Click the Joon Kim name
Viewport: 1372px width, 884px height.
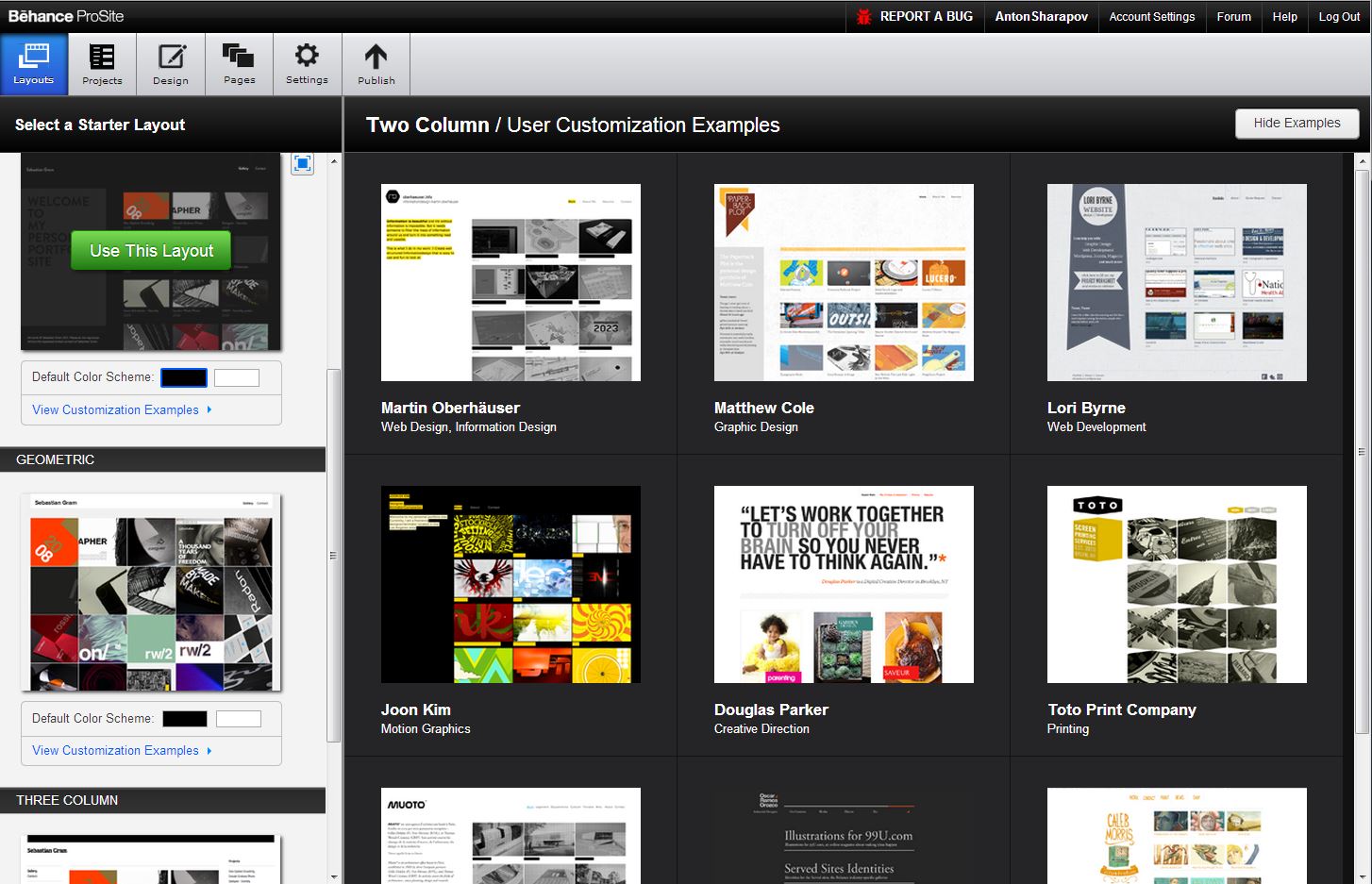(415, 709)
